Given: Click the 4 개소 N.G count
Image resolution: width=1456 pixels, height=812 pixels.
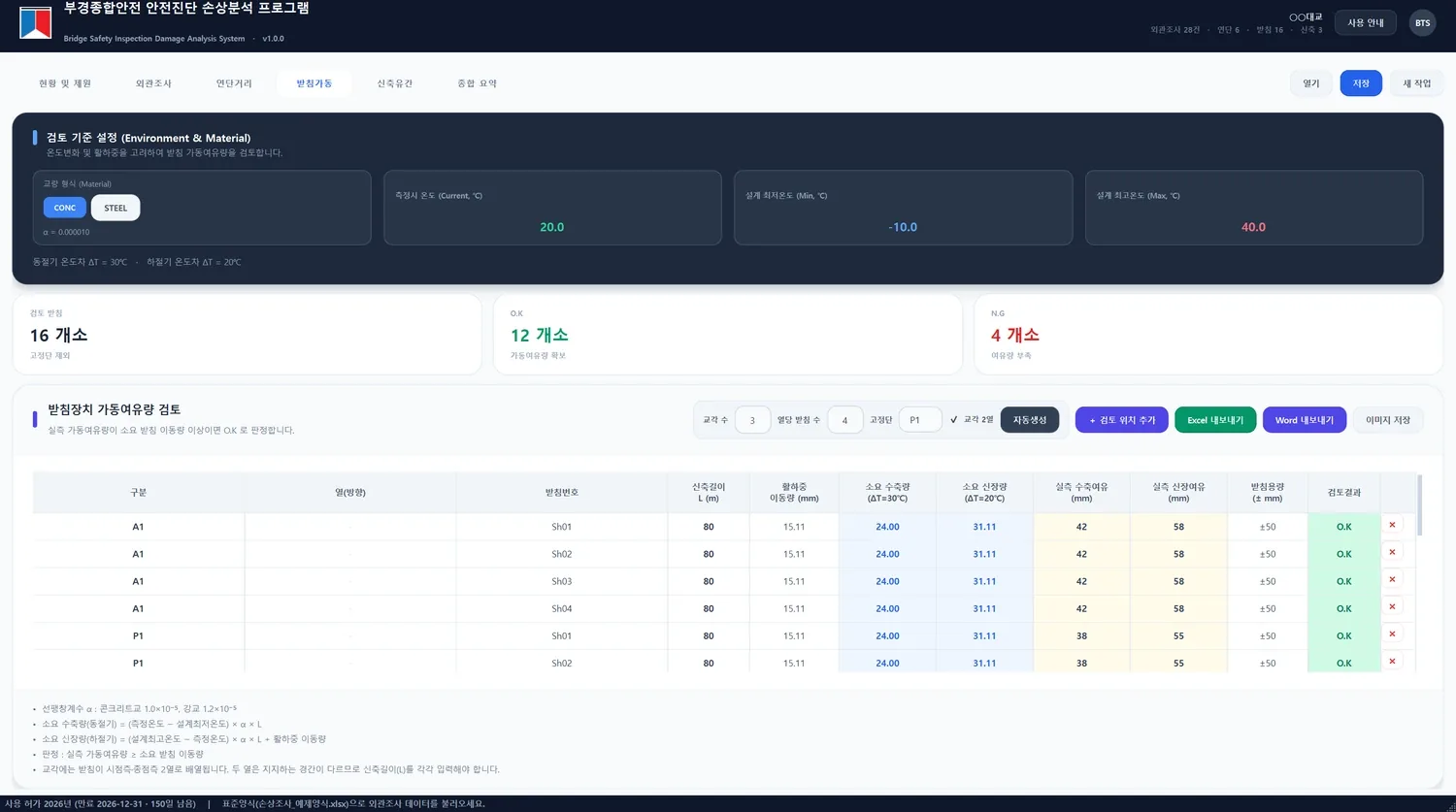Looking at the screenshot, I should click(x=1015, y=335).
